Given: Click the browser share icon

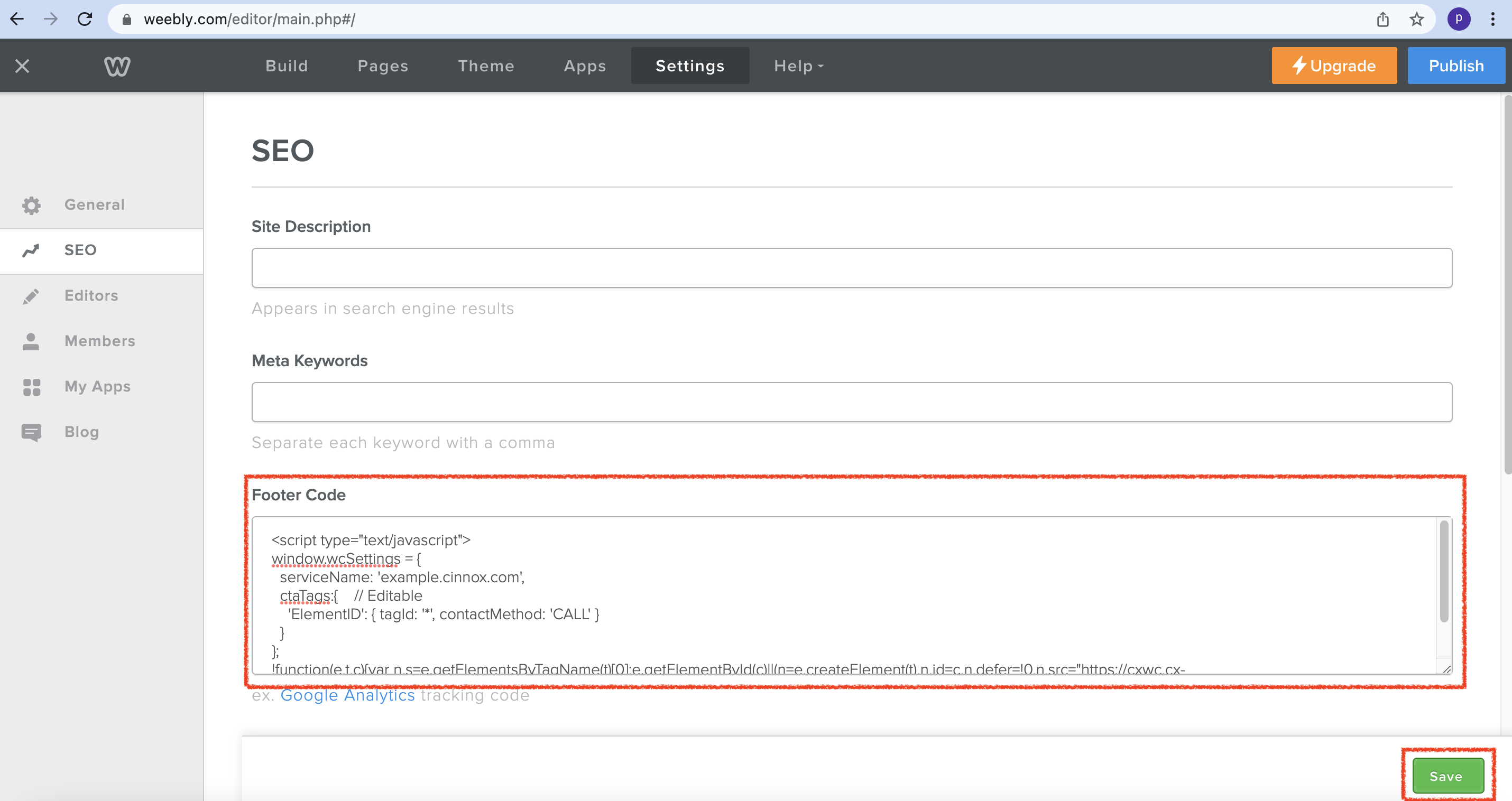Looking at the screenshot, I should [x=1382, y=20].
